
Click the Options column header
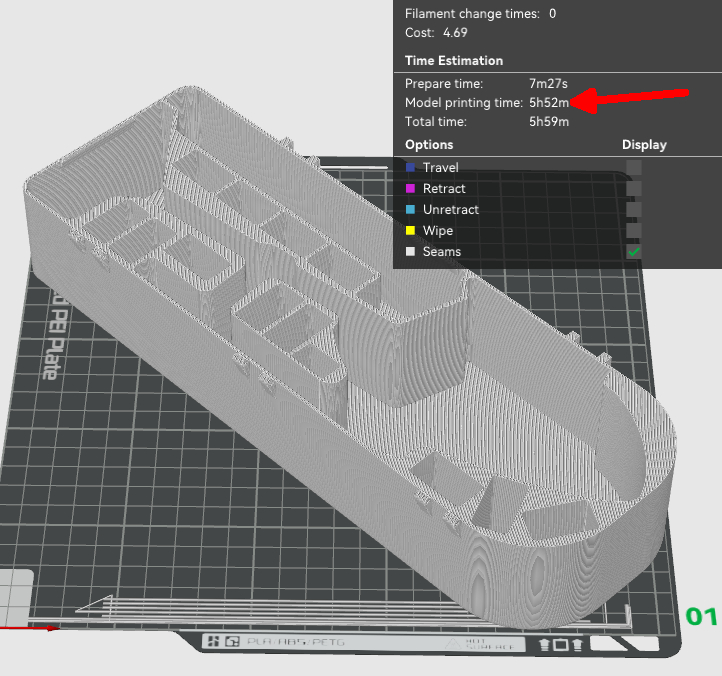pos(429,145)
